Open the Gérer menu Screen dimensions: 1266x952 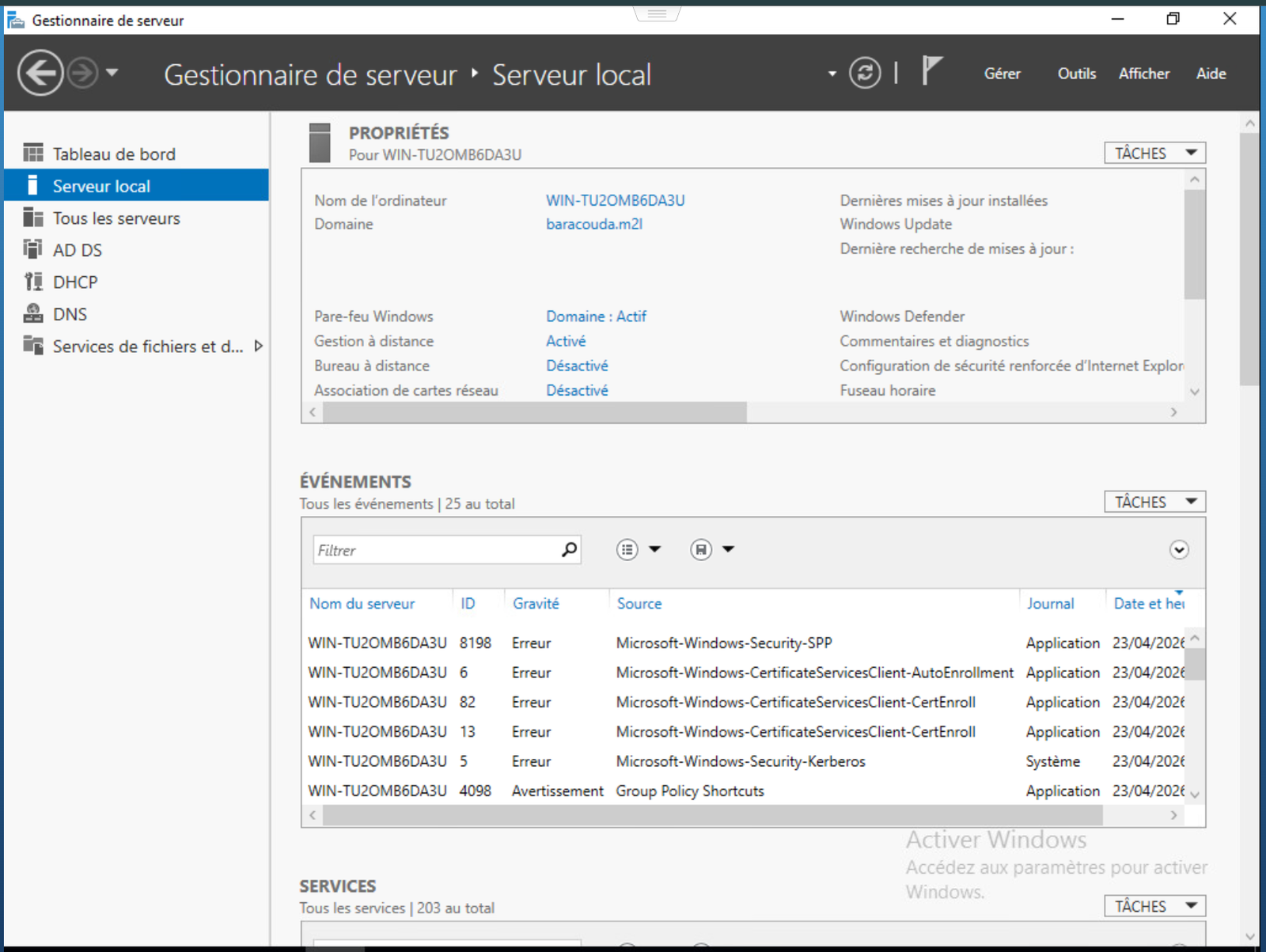pos(1003,74)
